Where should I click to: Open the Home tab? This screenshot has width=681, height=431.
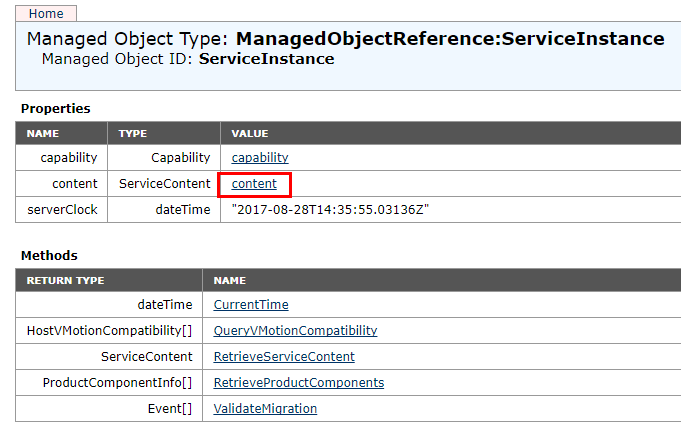click(x=46, y=14)
